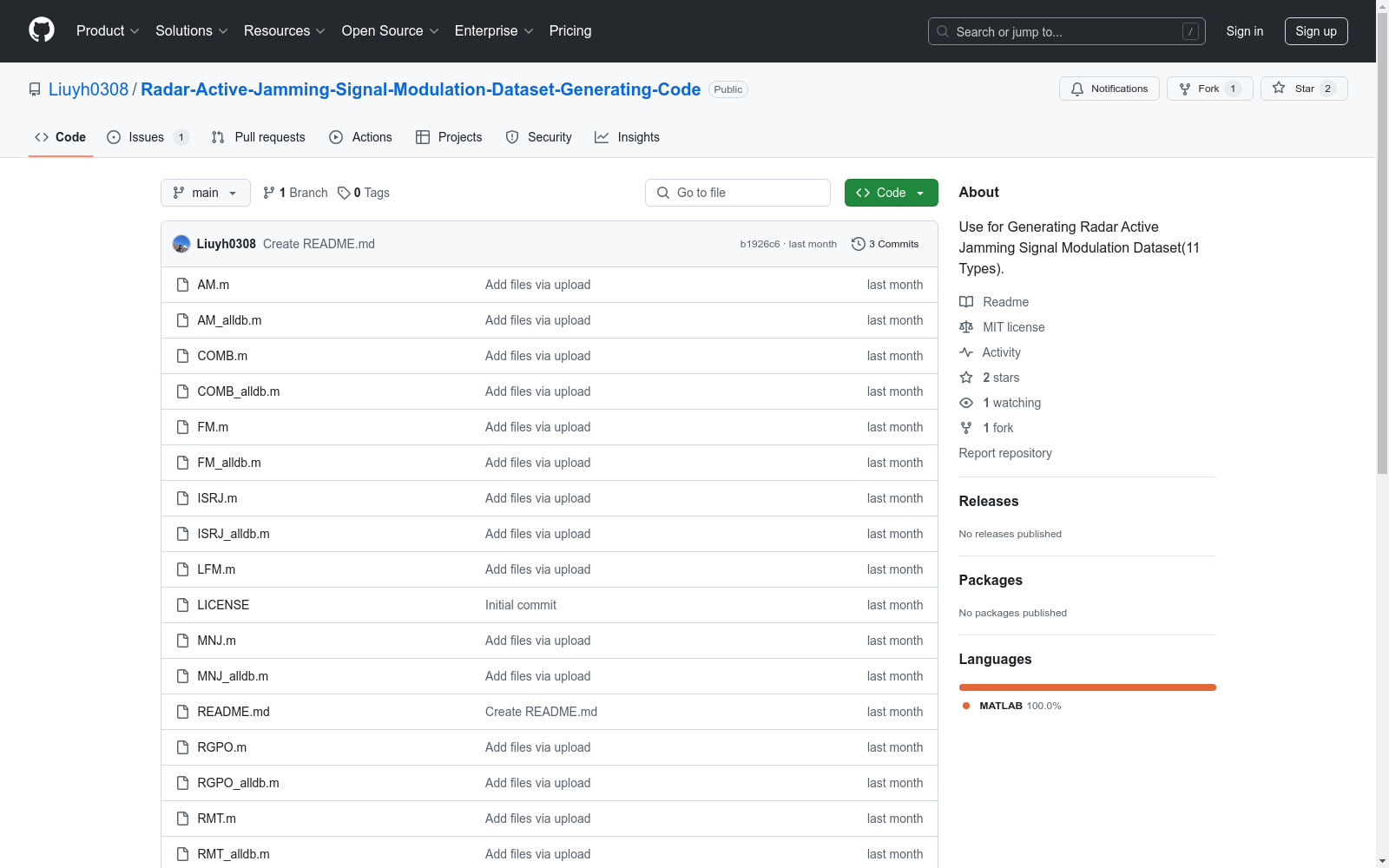Click the file icon for RMT.m

tap(182, 819)
